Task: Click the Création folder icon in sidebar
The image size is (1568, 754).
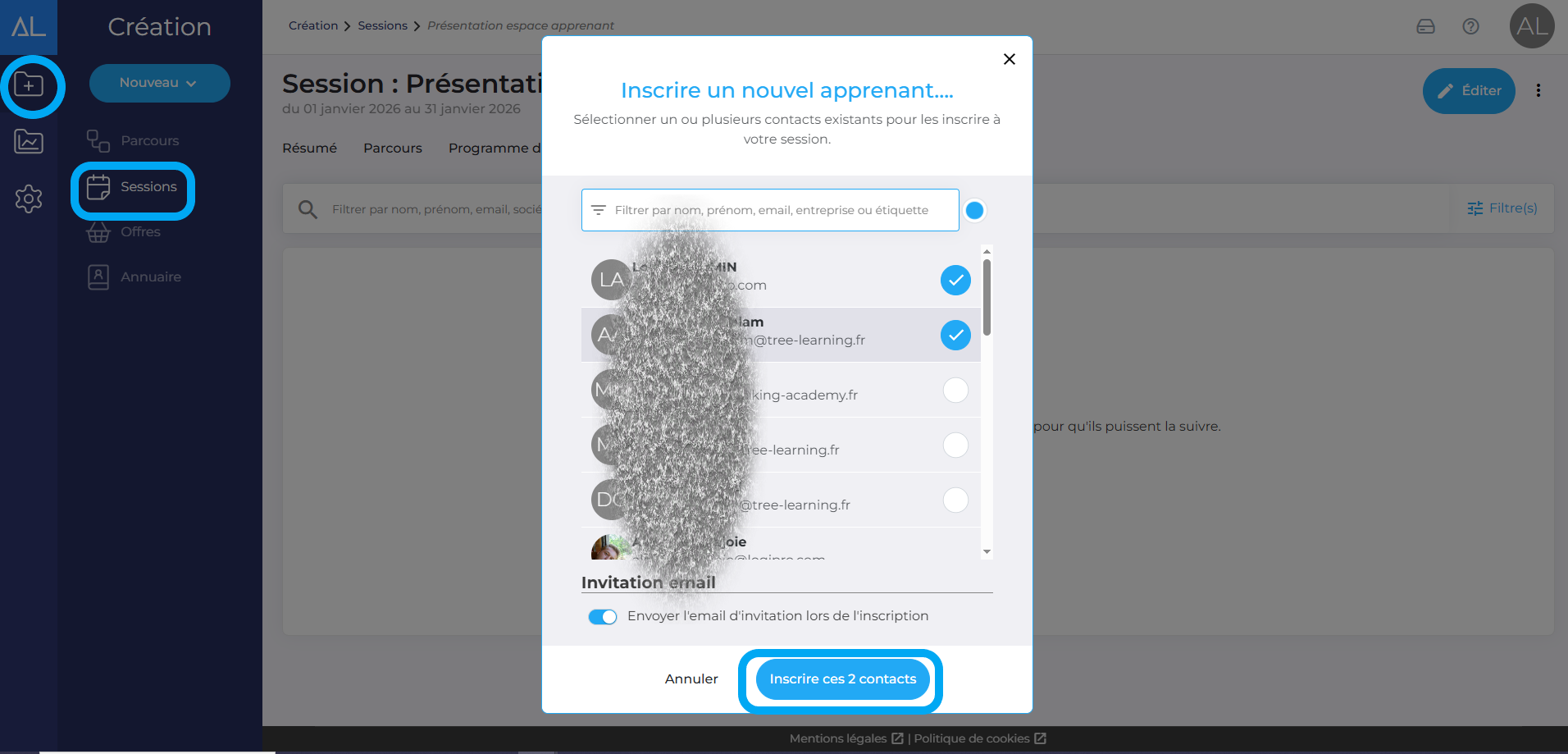Action: [x=30, y=85]
